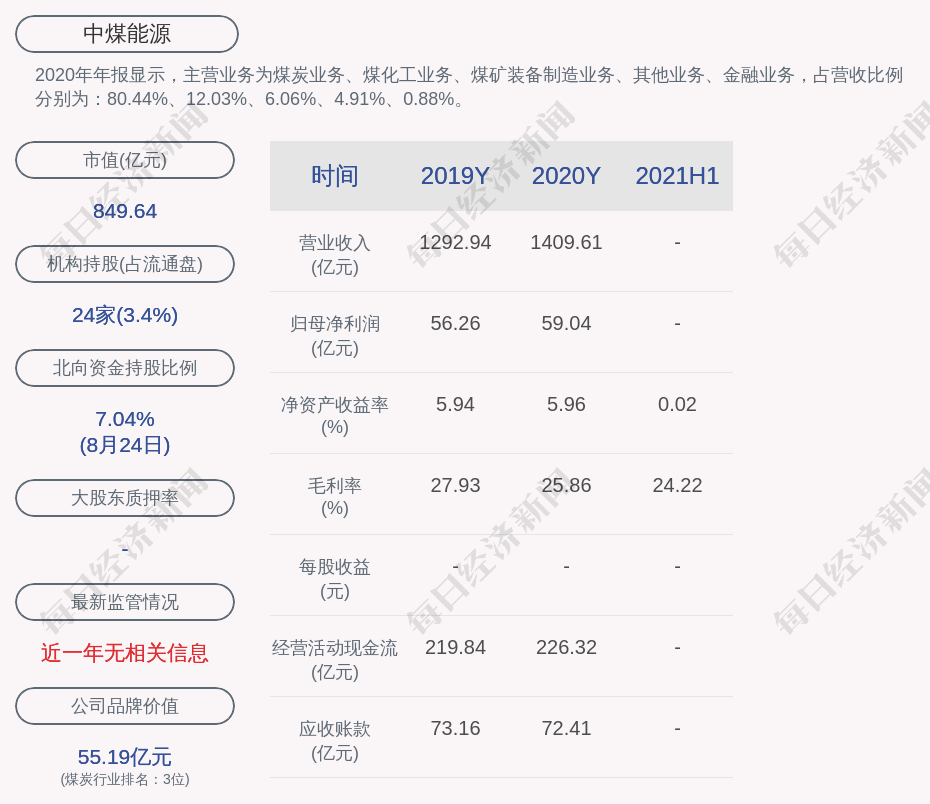Select the 2019Y gross margin 27.93

pyautogui.click(x=455, y=486)
